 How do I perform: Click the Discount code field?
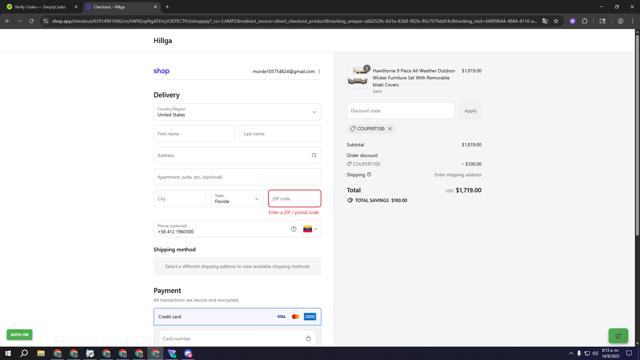pos(400,111)
